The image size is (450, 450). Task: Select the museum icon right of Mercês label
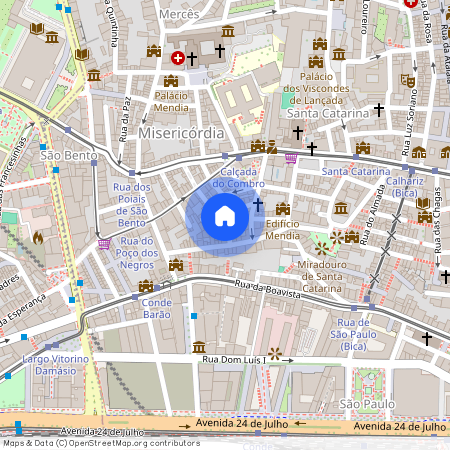(x=228, y=31)
